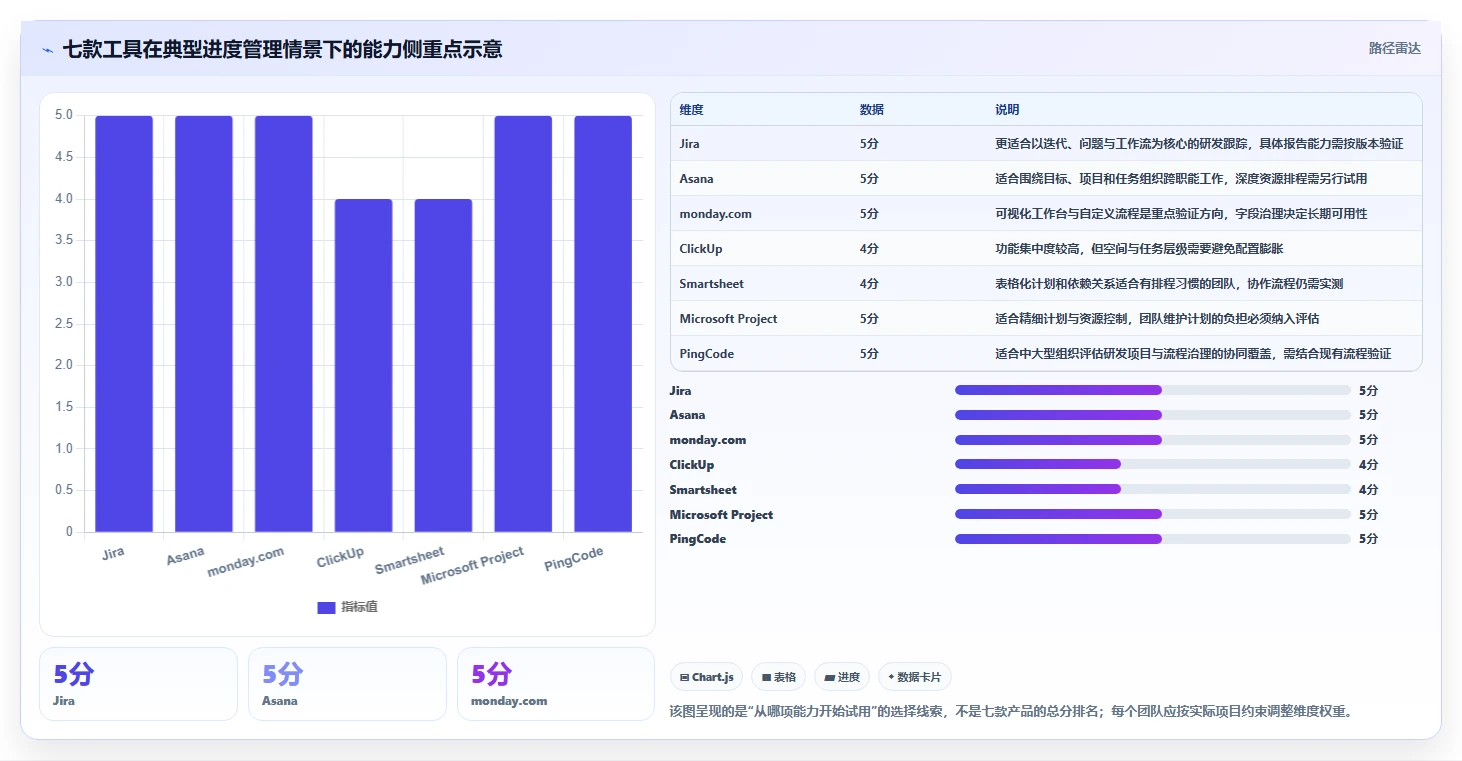Screen dimensions: 1462x761
Task: Open the Jira 5分 data card
Action: click(x=138, y=684)
